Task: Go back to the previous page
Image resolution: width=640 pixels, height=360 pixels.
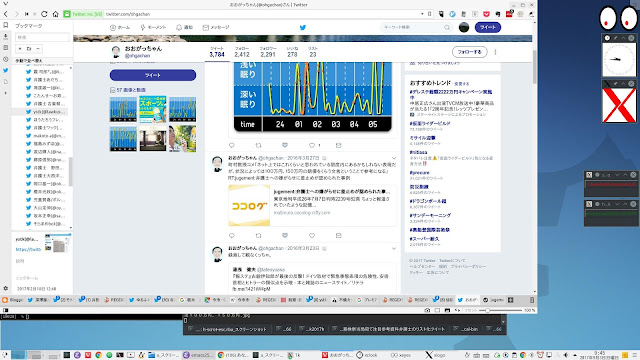Action: (x=6, y=14)
